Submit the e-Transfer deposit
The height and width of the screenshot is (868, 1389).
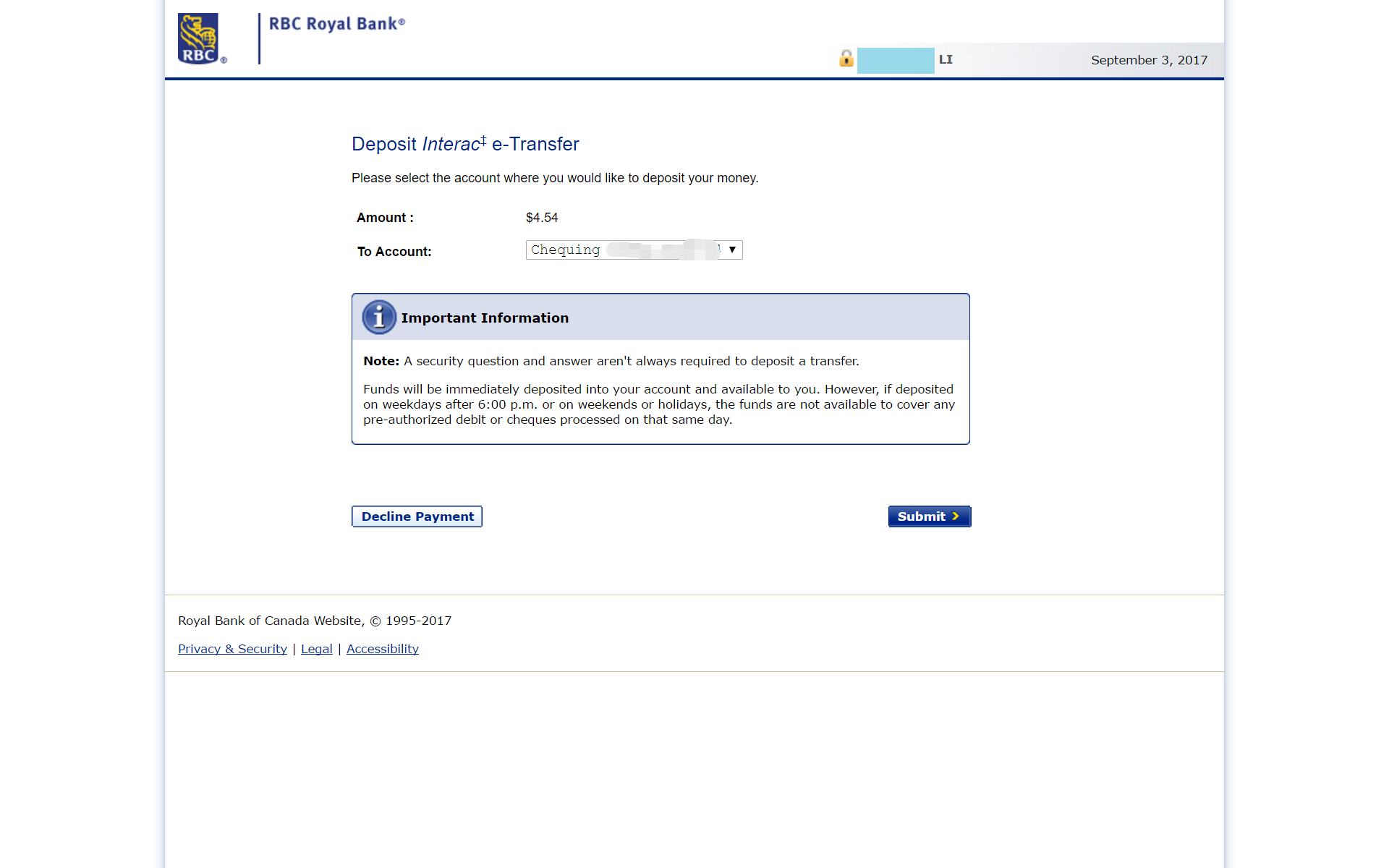point(930,516)
